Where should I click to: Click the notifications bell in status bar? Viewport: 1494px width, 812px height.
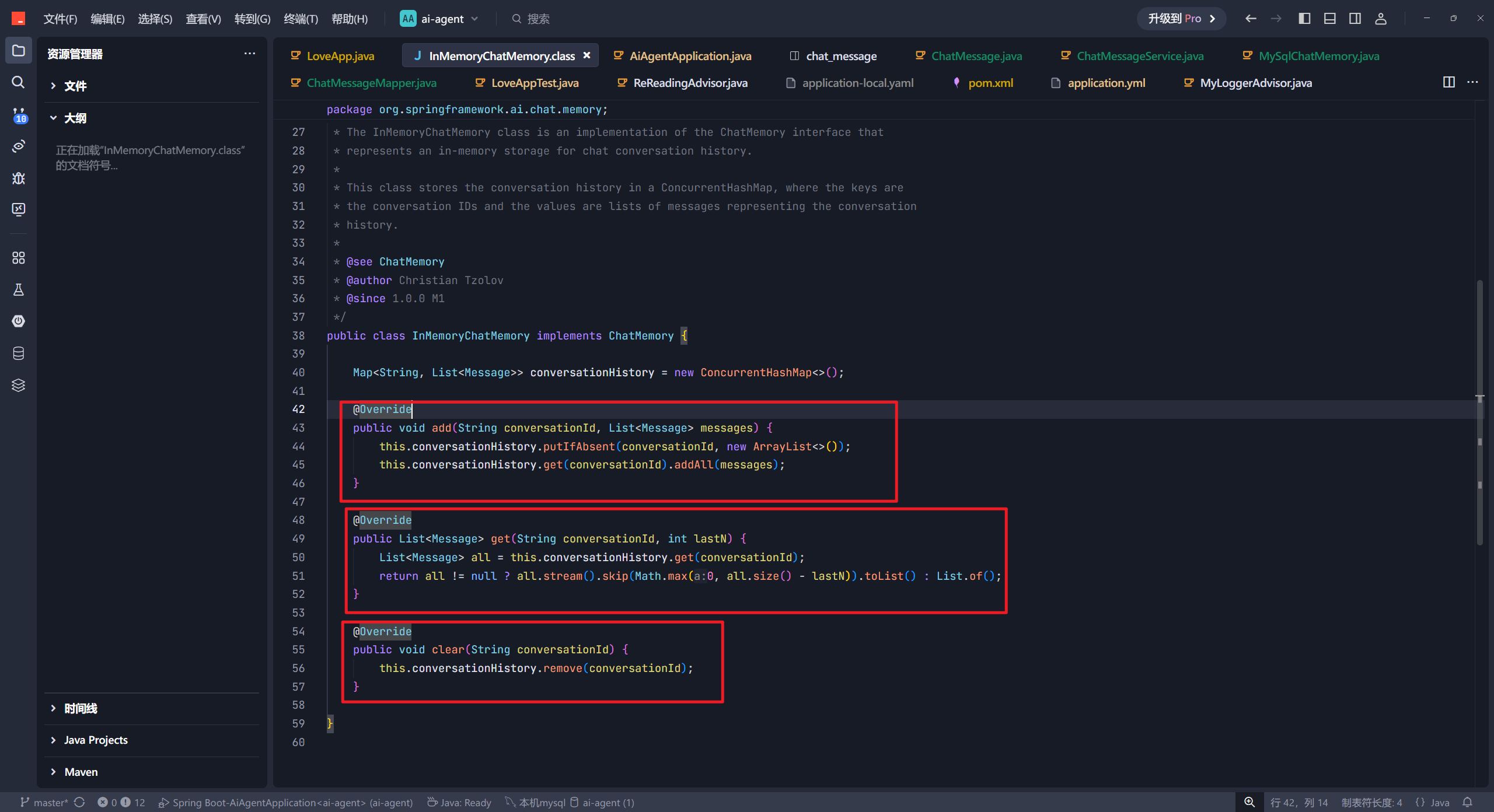[x=1468, y=802]
